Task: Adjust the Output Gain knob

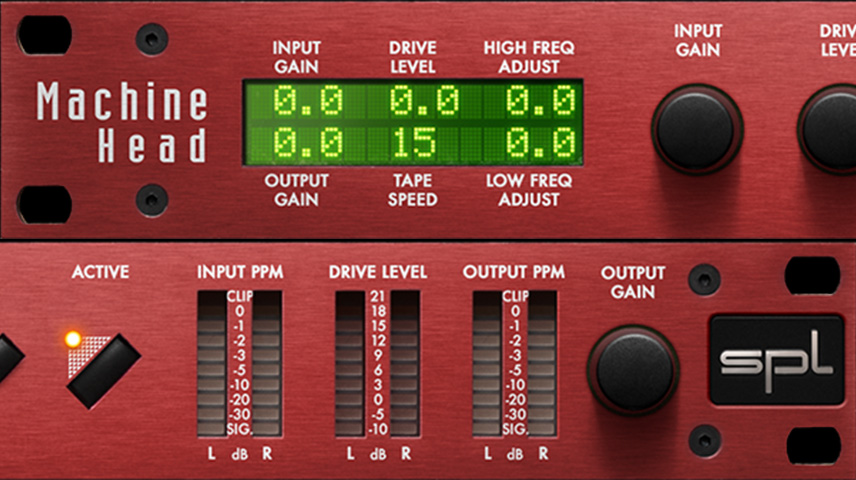Action: coord(634,371)
